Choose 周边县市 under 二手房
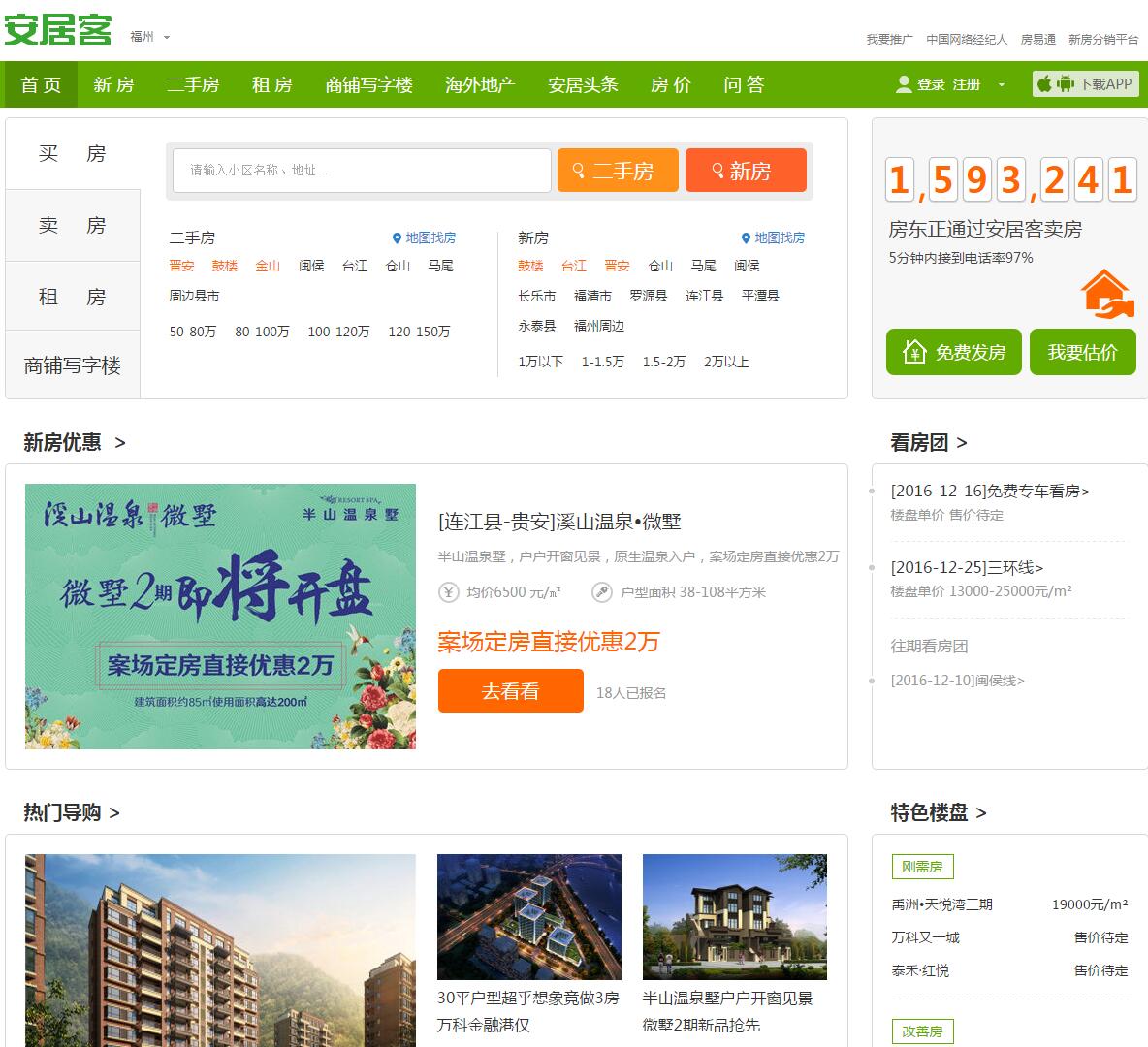 click(x=194, y=296)
